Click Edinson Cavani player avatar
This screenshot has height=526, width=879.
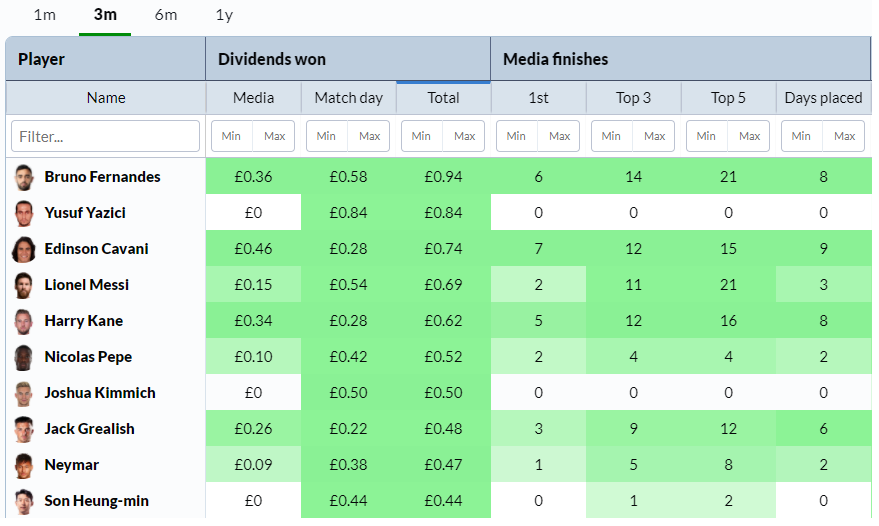click(24, 249)
